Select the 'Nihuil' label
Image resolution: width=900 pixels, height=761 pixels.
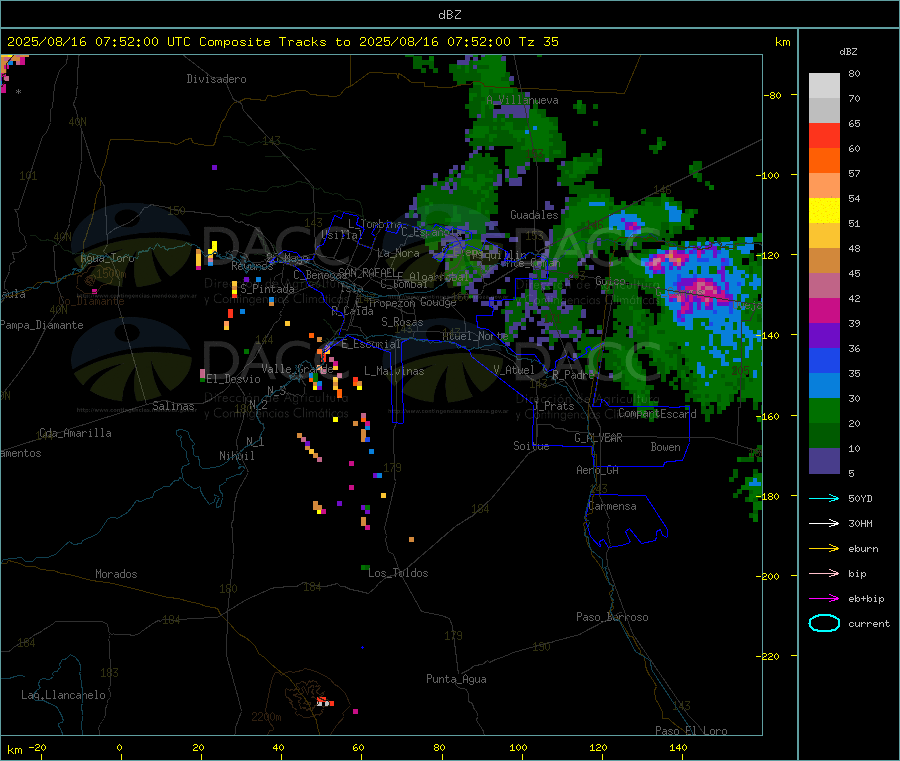coord(237,456)
